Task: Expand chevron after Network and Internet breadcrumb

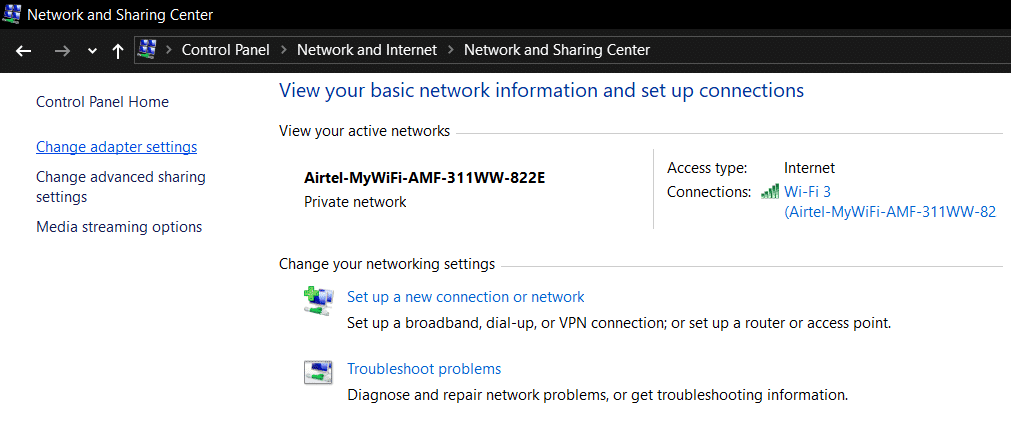Action: coord(451,50)
